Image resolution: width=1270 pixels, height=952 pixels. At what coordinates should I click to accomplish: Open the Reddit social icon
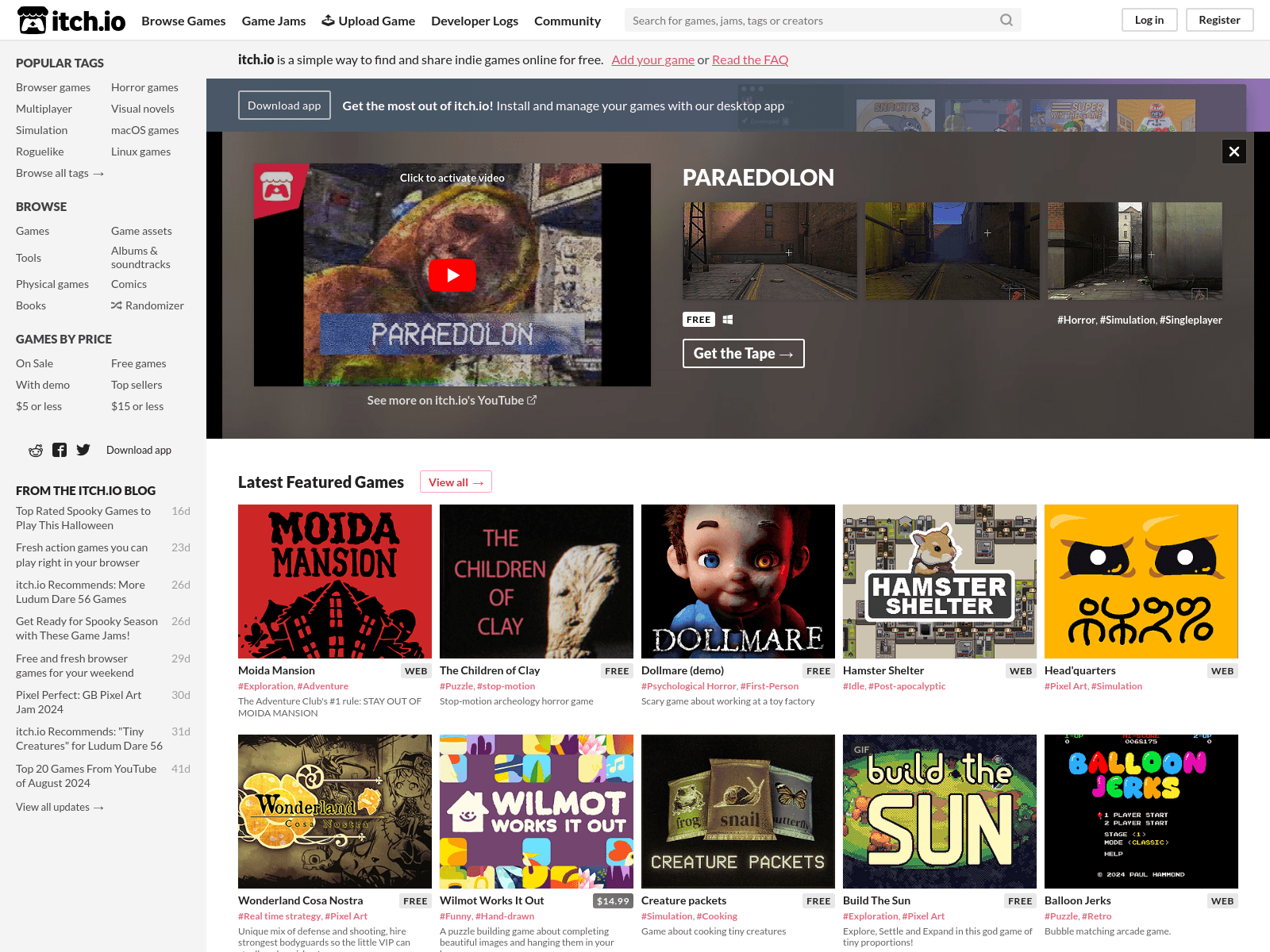(x=36, y=450)
